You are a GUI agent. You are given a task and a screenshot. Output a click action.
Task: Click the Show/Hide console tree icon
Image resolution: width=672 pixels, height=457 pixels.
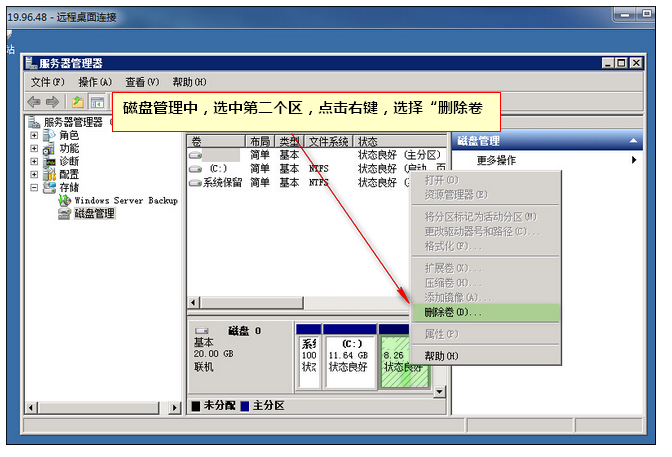pyautogui.click(x=98, y=102)
